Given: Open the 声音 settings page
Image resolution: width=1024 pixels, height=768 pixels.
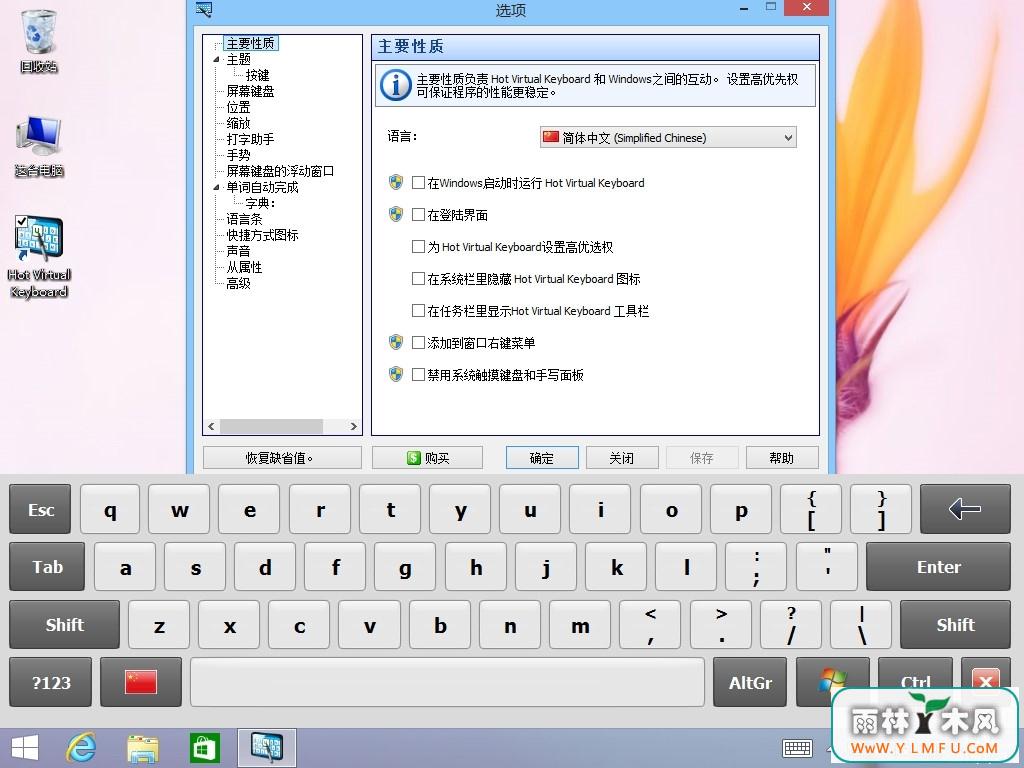Looking at the screenshot, I should pos(238,251).
